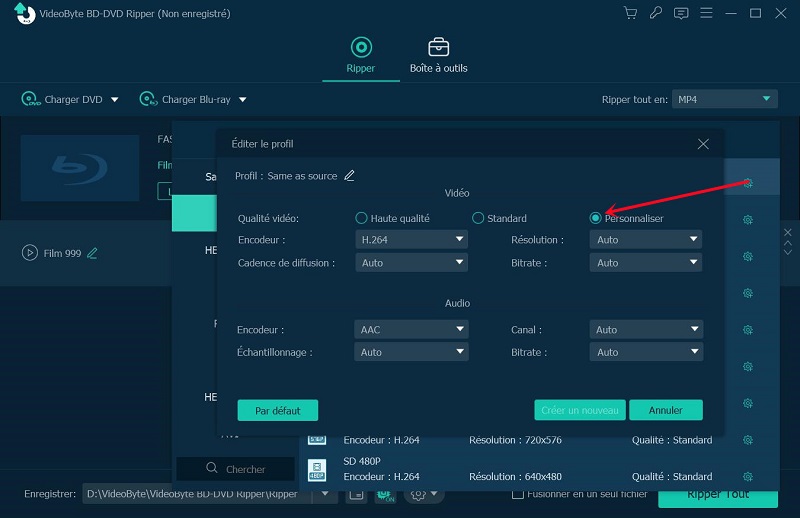The image size is (800, 518).
Task: Open the hamburger menu icon
Action: click(706, 13)
